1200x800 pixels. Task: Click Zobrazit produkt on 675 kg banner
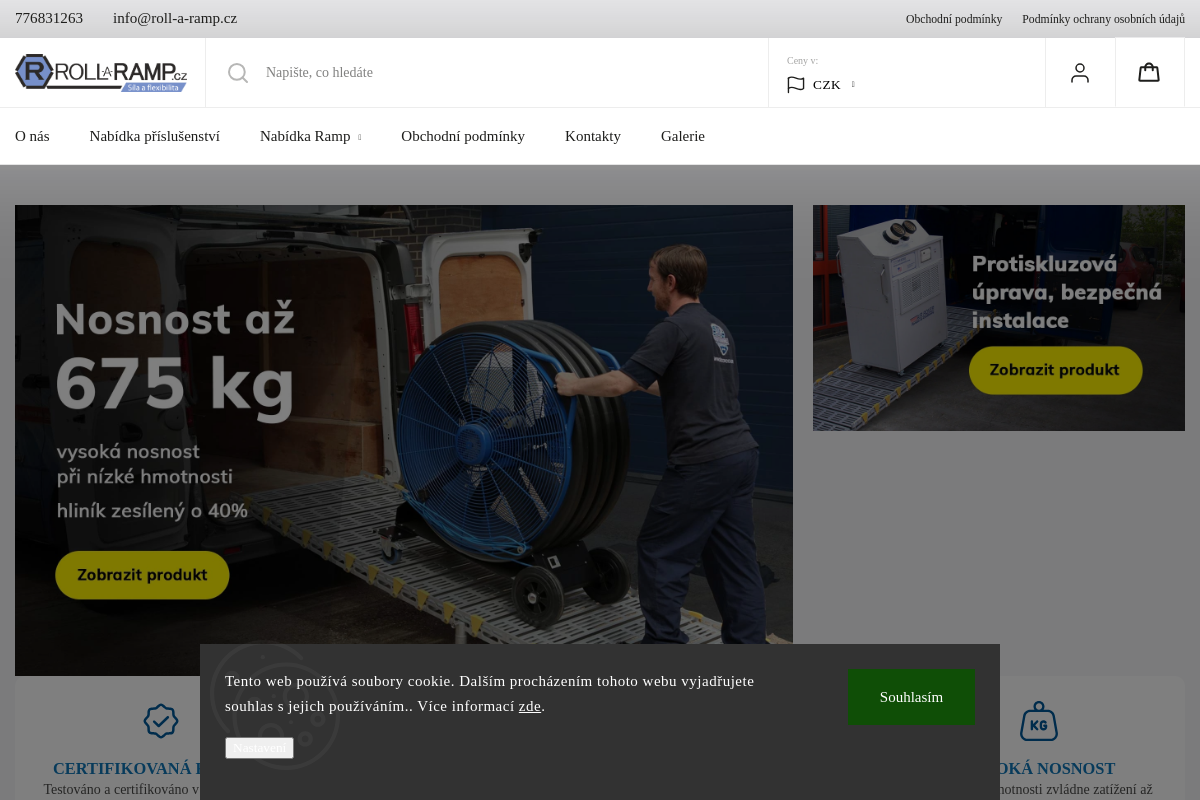coord(142,575)
